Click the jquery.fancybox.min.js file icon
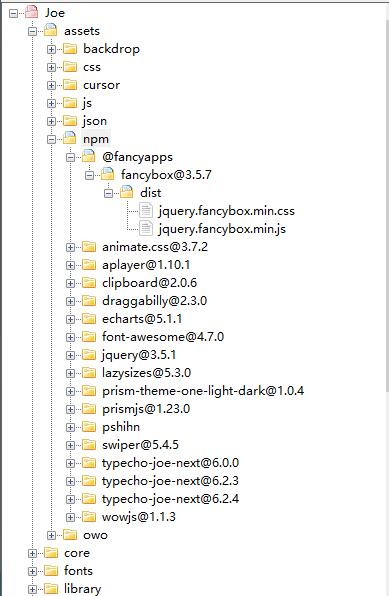 pyautogui.click(x=146, y=228)
